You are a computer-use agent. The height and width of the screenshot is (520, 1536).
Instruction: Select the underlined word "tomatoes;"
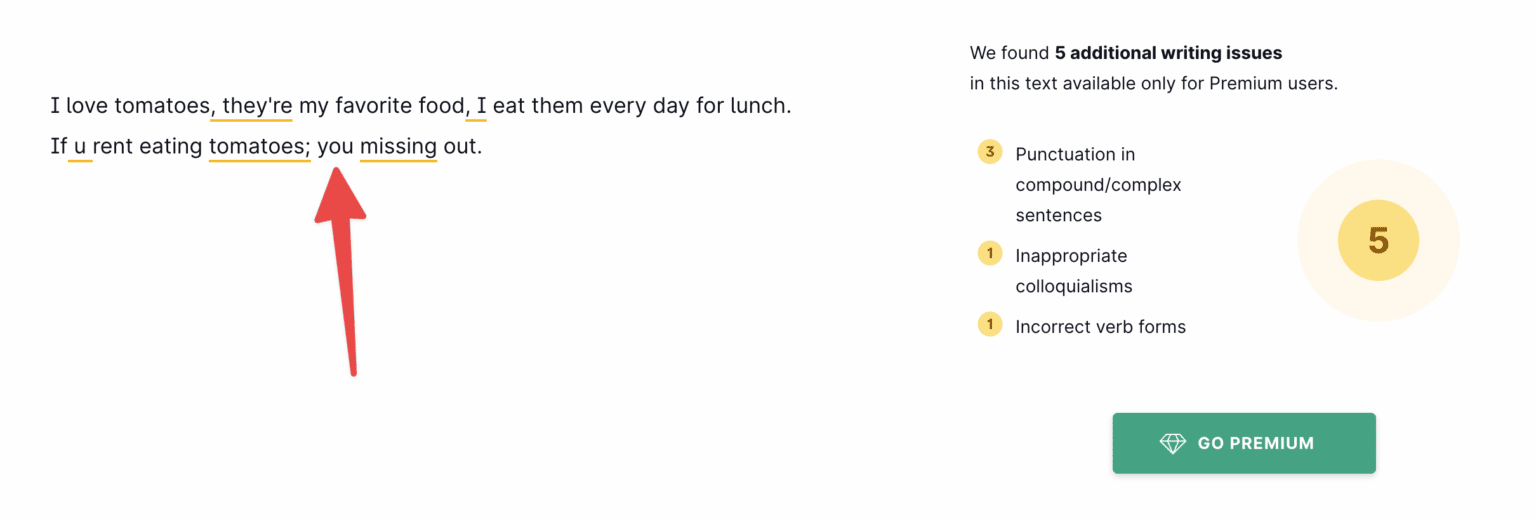[x=259, y=146]
